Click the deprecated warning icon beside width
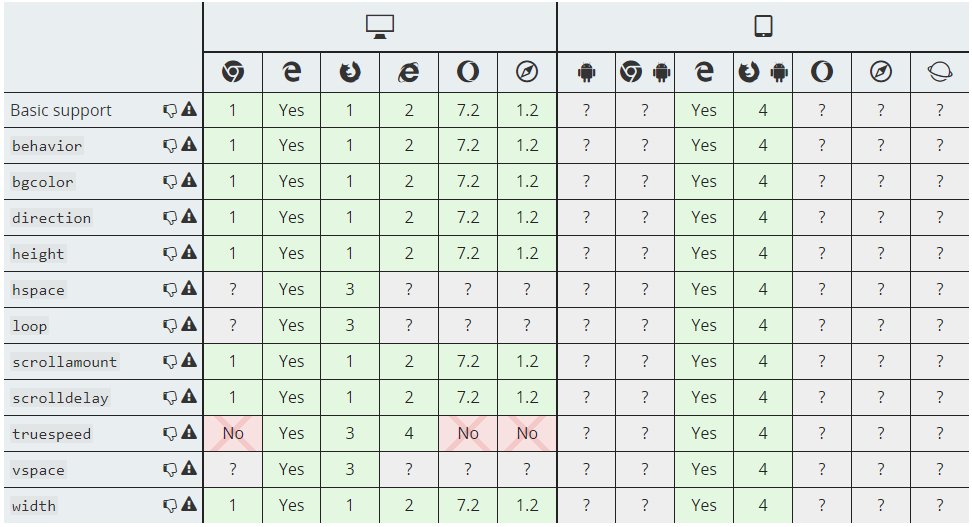 click(x=189, y=505)
